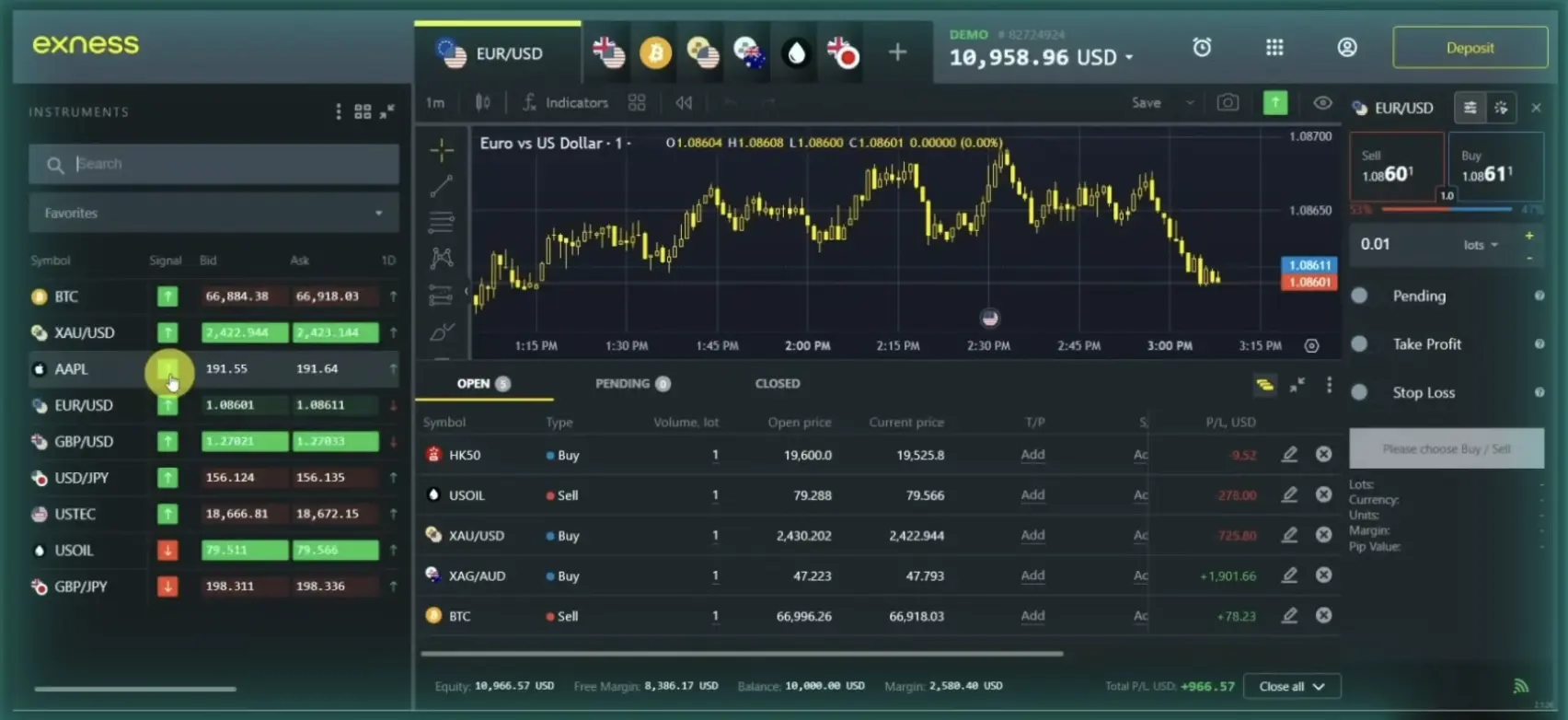Add a new instrument tab with plus
The height and width of the screenshot is (720, 1568).
coord(897,52)
